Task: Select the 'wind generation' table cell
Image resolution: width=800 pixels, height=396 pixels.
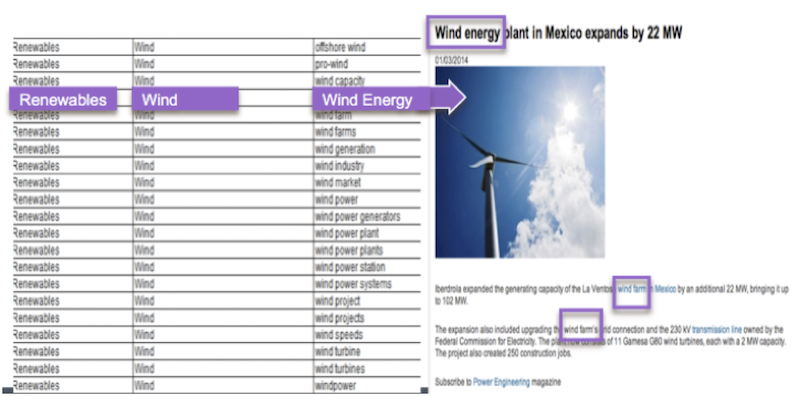Action: click(x=367, y=149)
